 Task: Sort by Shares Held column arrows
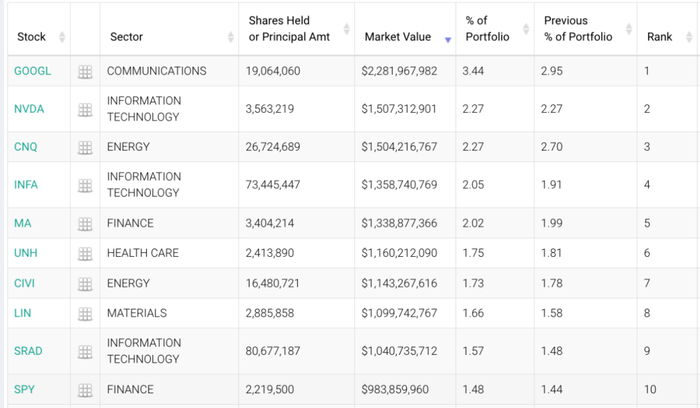click(x=346, y=29)
